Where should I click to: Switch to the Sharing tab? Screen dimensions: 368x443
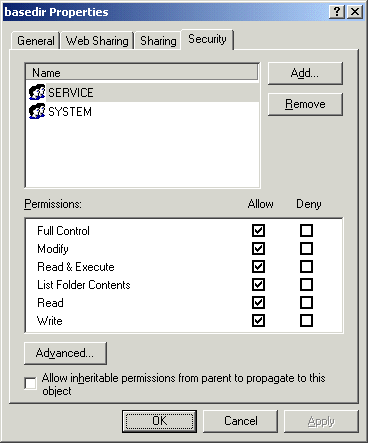coord(158,41)
